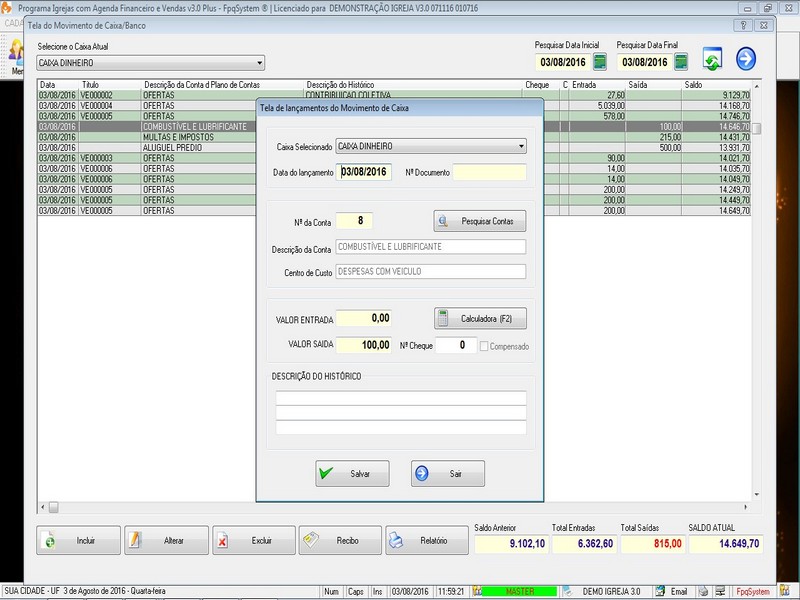The image size is (800, 600).
Task: Click the Descrição da Conta field
Action: [431, 246]
